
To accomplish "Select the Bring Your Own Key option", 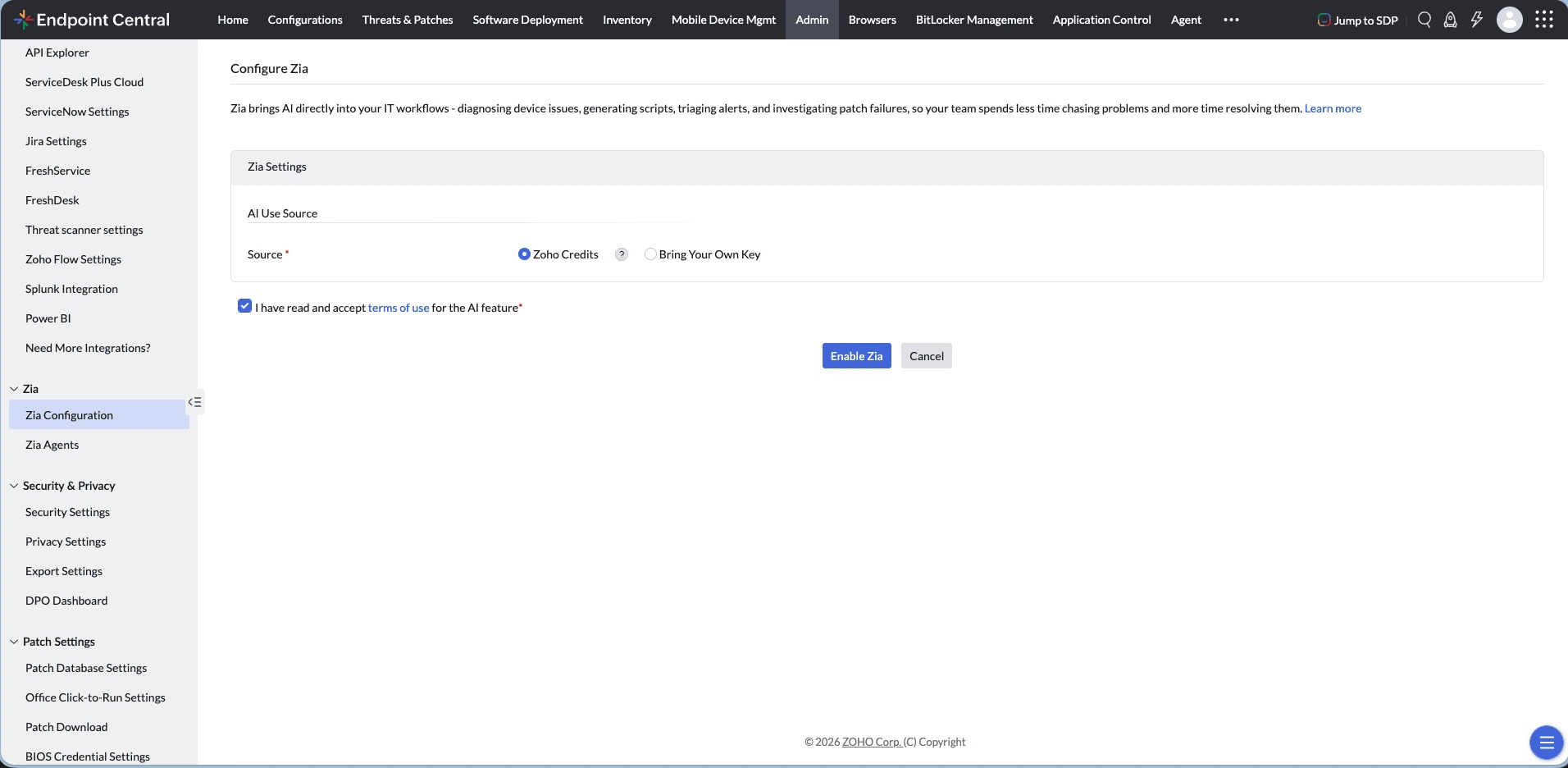I will pyautogui.click(x=650, y=254).
